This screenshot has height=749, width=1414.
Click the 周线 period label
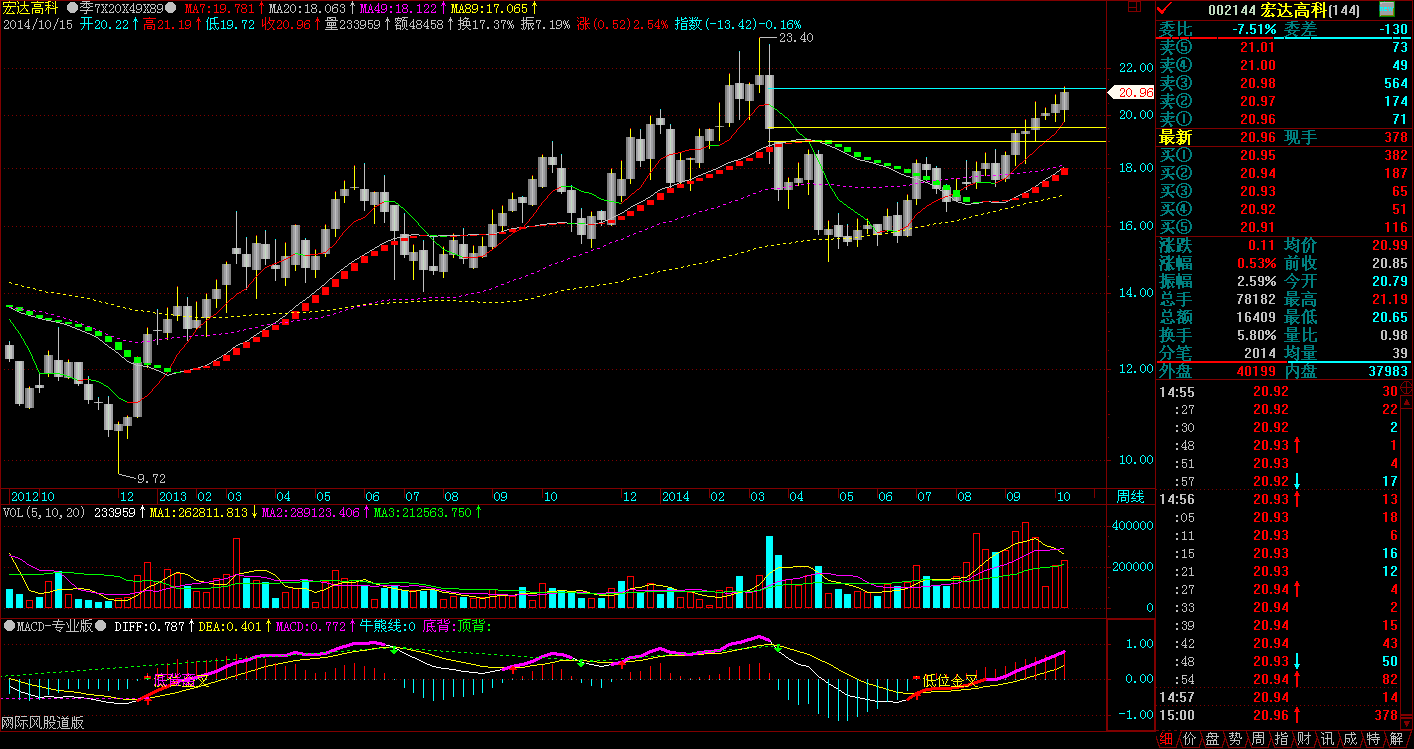click(1131, 496)
